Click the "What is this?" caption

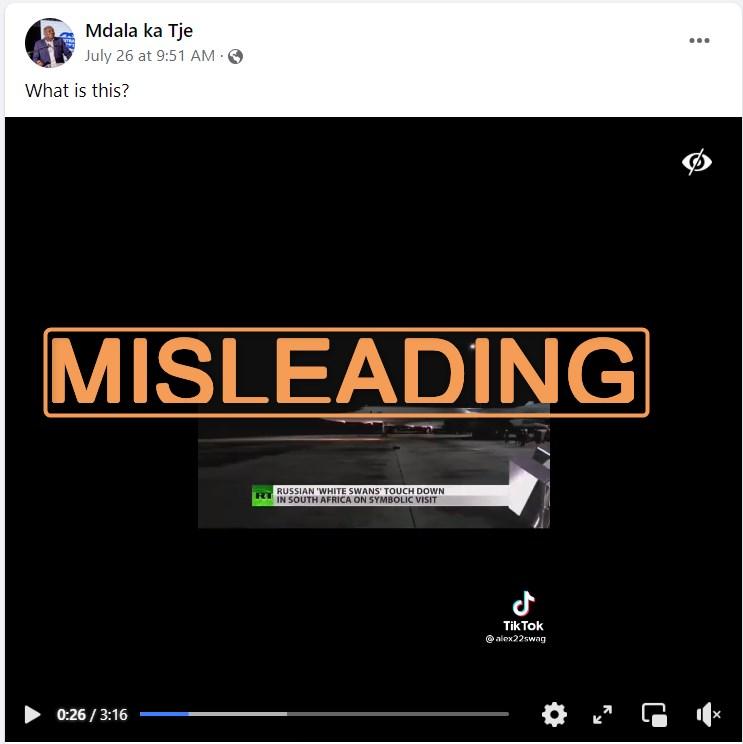77,91
